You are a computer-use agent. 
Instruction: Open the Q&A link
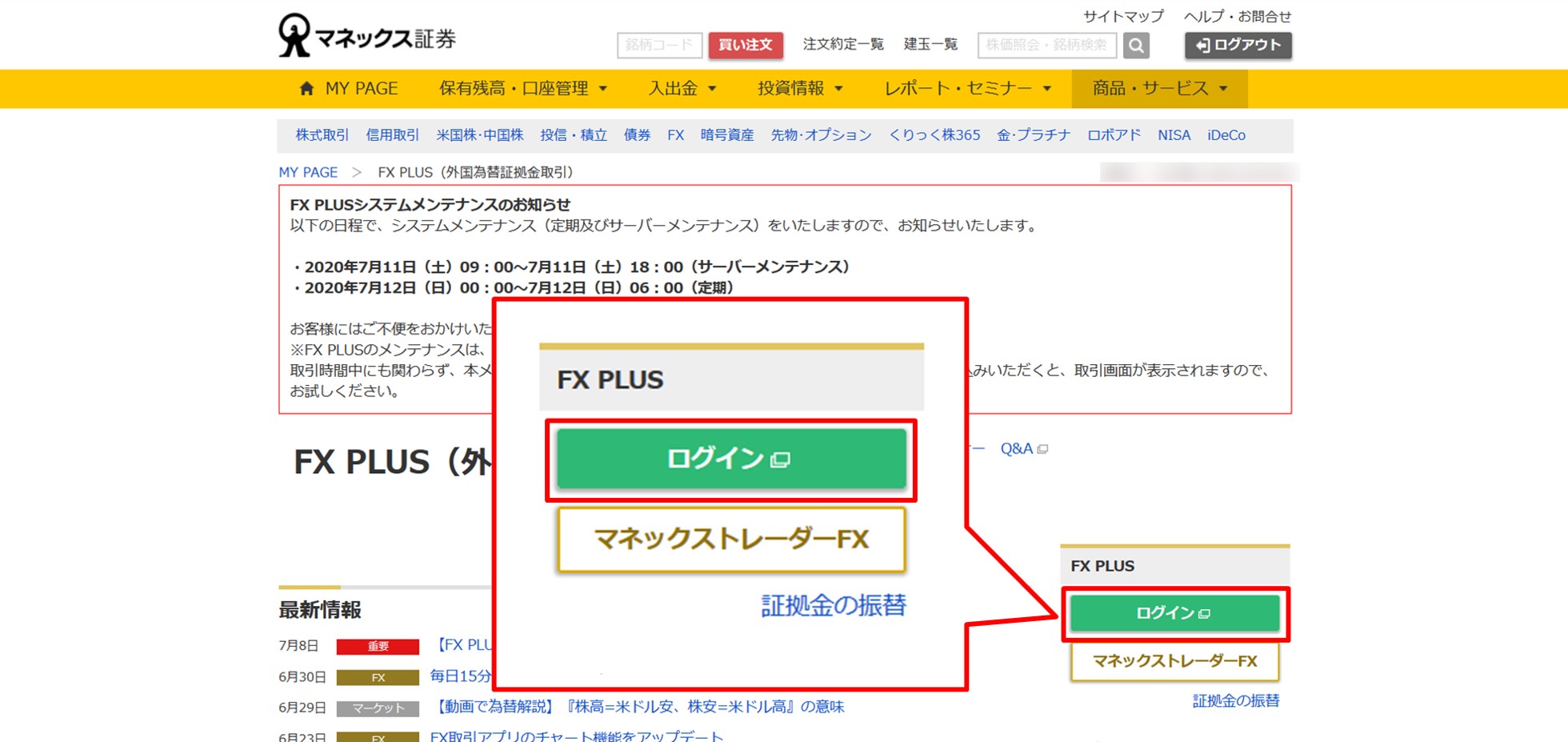[1017, 449]
